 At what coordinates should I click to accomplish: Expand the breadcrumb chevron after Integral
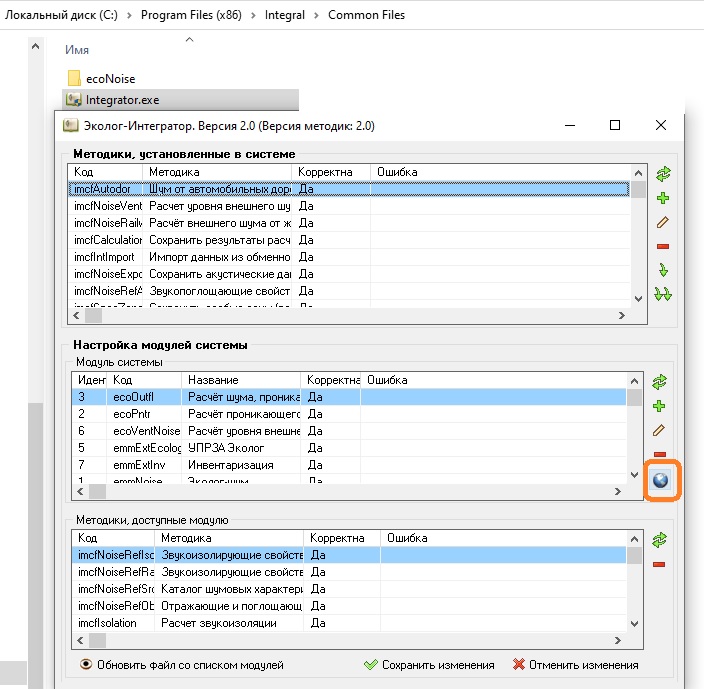coord(316,17)
